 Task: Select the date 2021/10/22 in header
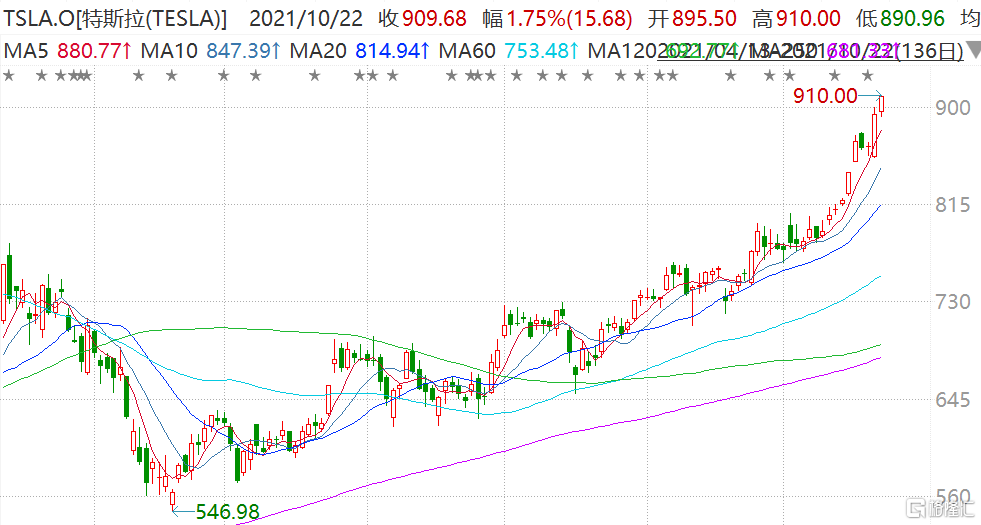[x=306, y=18]
